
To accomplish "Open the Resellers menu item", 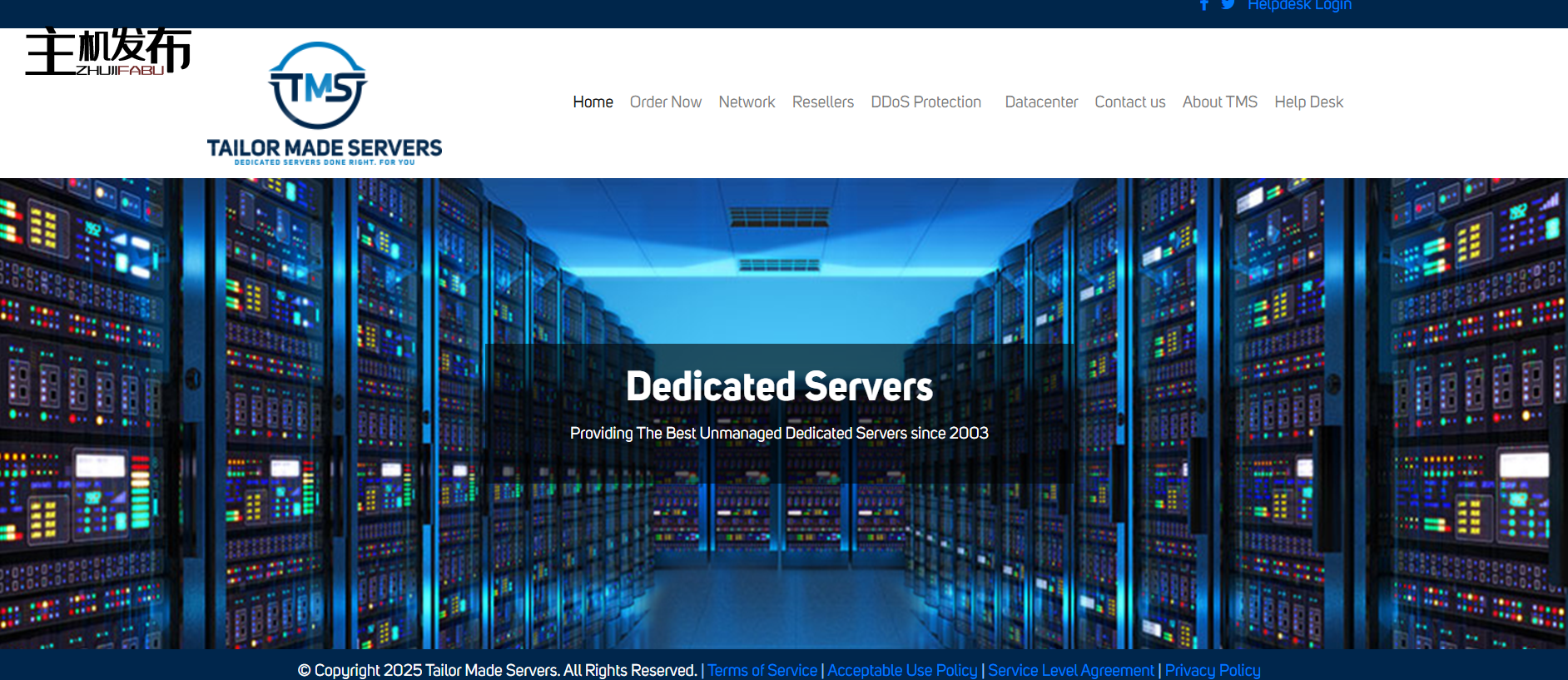I will click(822, 102).
